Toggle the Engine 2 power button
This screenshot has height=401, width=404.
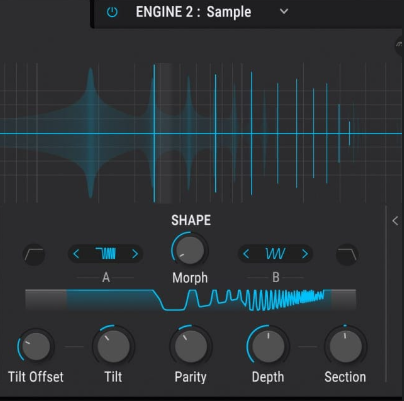click(112, 12)
